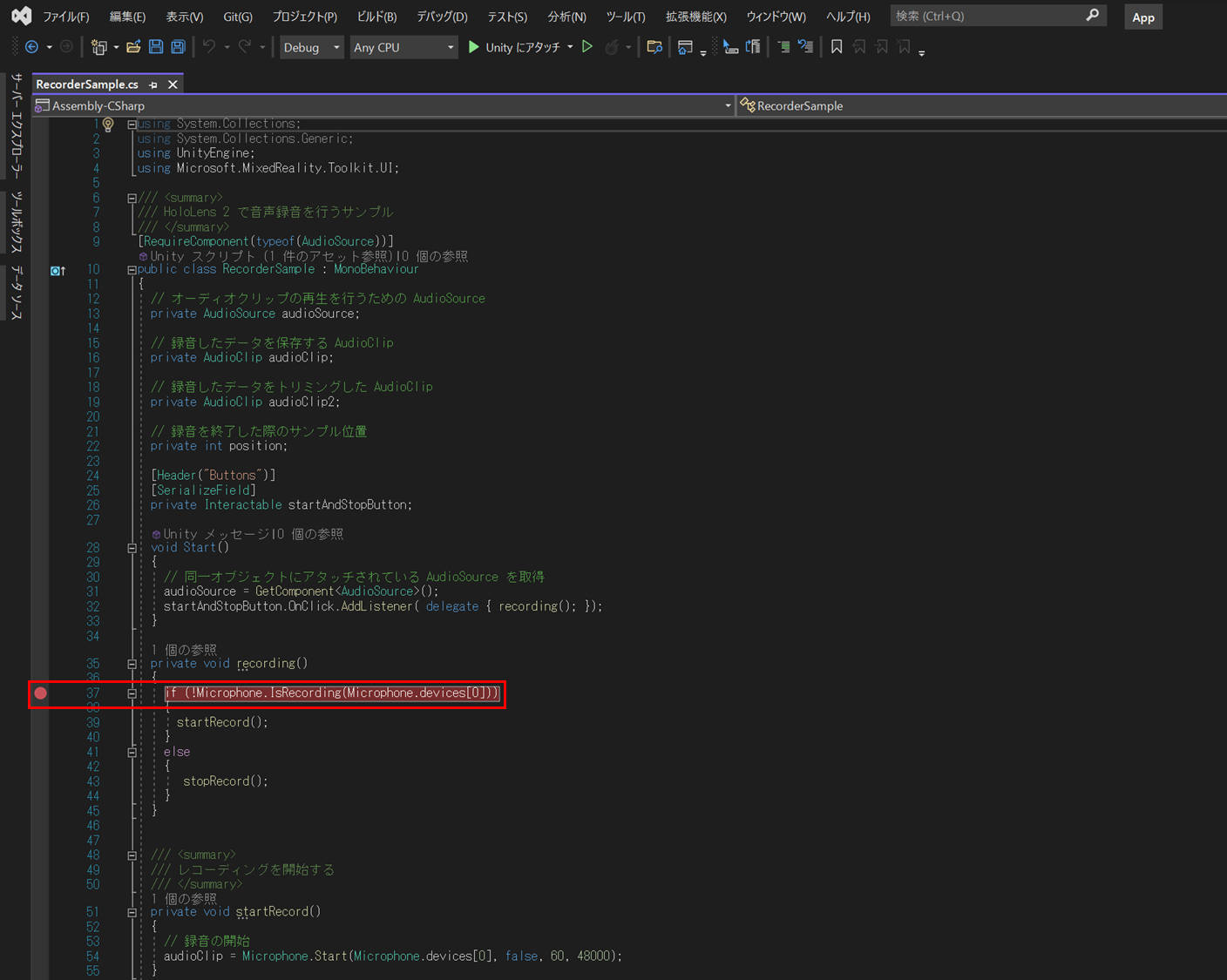Click the lightbulb quick actions icon on line 1

[x=108, y=125]
